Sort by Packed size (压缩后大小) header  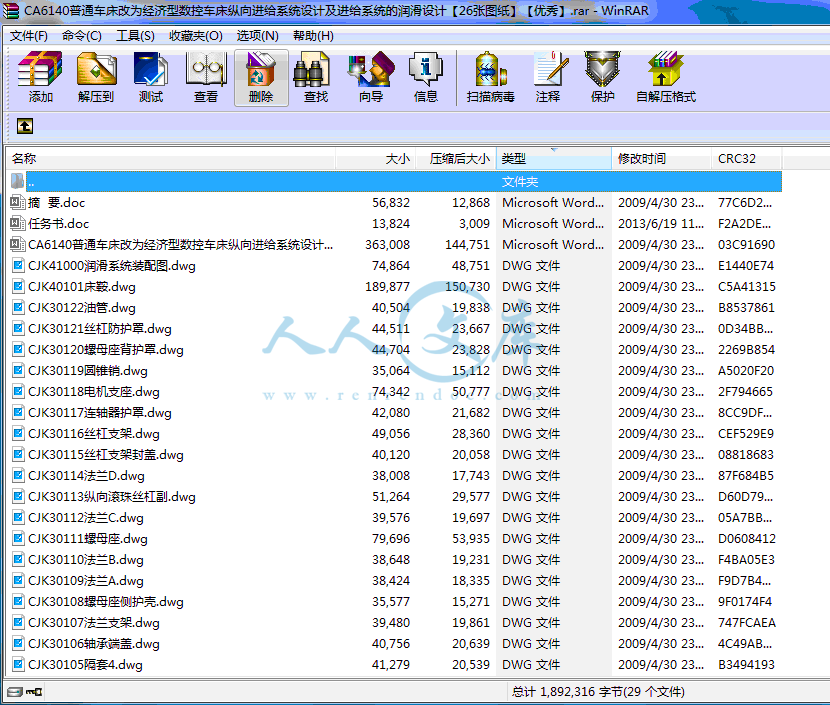(456, 158)
